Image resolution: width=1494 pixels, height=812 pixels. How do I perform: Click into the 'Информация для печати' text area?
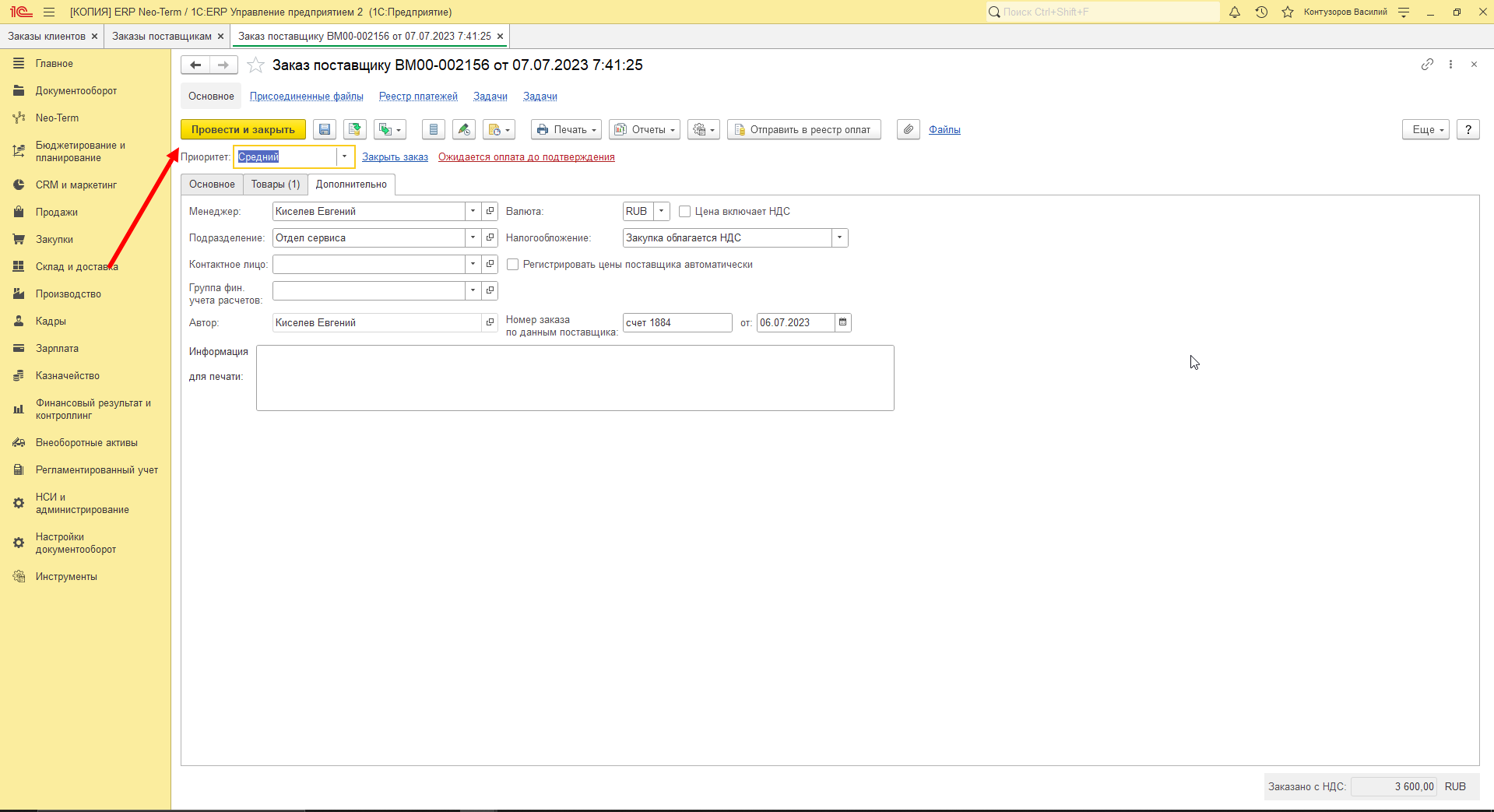pos(575,378)
